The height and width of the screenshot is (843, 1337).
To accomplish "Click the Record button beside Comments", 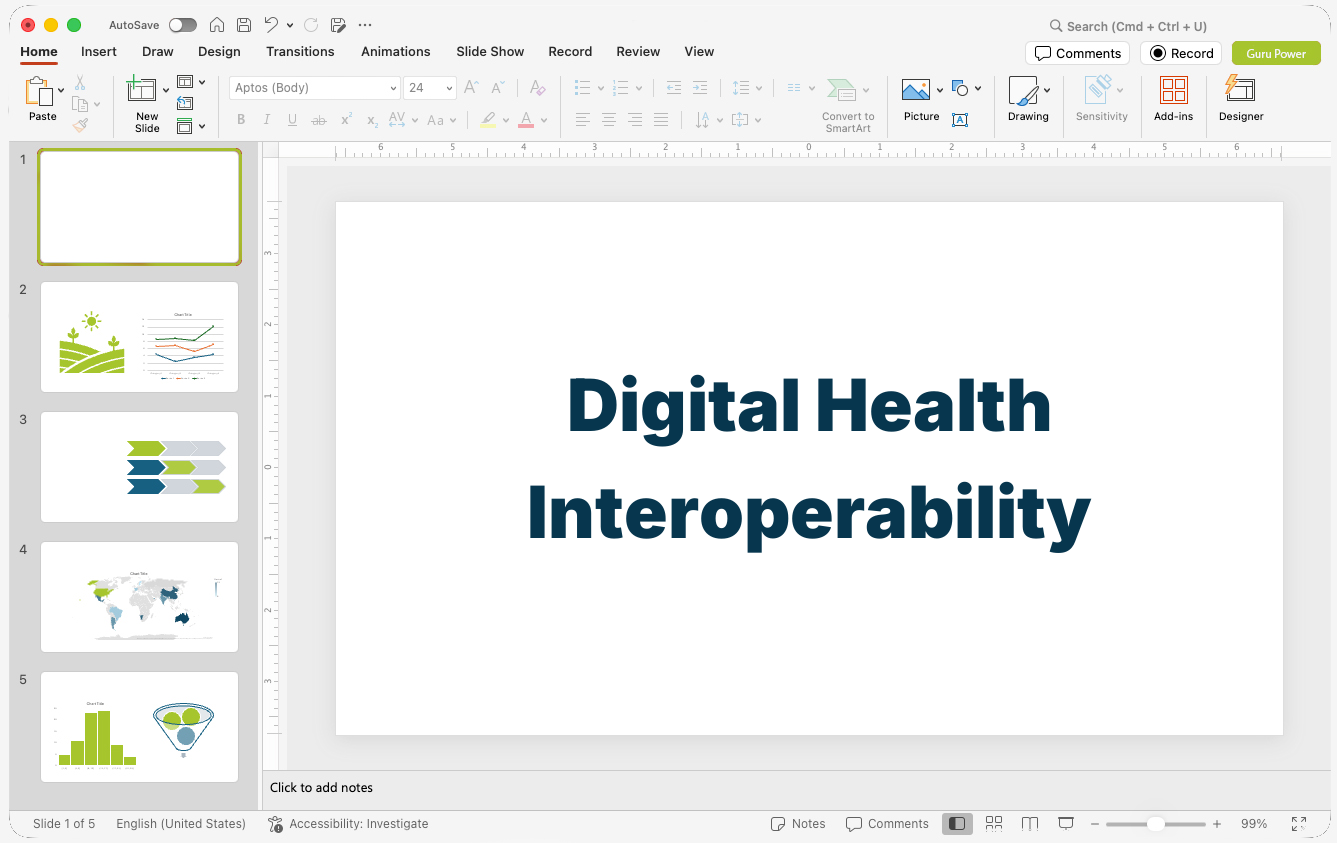I will (x=1181, y=53).
